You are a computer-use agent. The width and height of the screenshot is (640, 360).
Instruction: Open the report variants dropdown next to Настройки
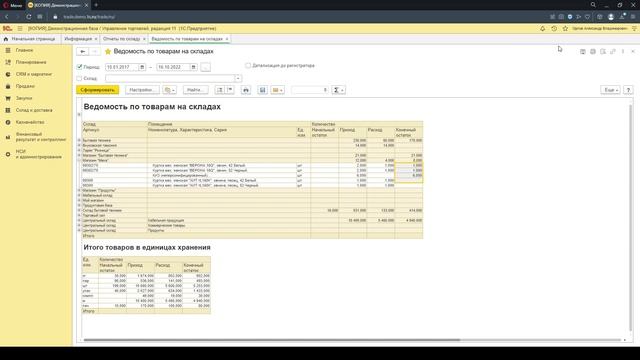[169, 90]
